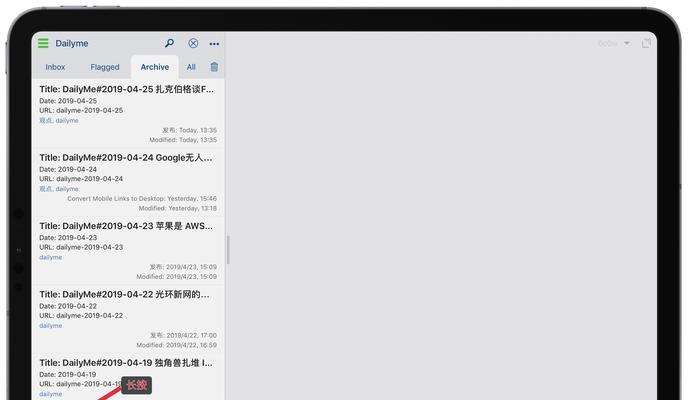Image resolution: width=689 pixels, height=400 pixels.
Task: Click "Modified: 2019/4/23, 15:09" timestamp
Action: click(x=177, y=276)
